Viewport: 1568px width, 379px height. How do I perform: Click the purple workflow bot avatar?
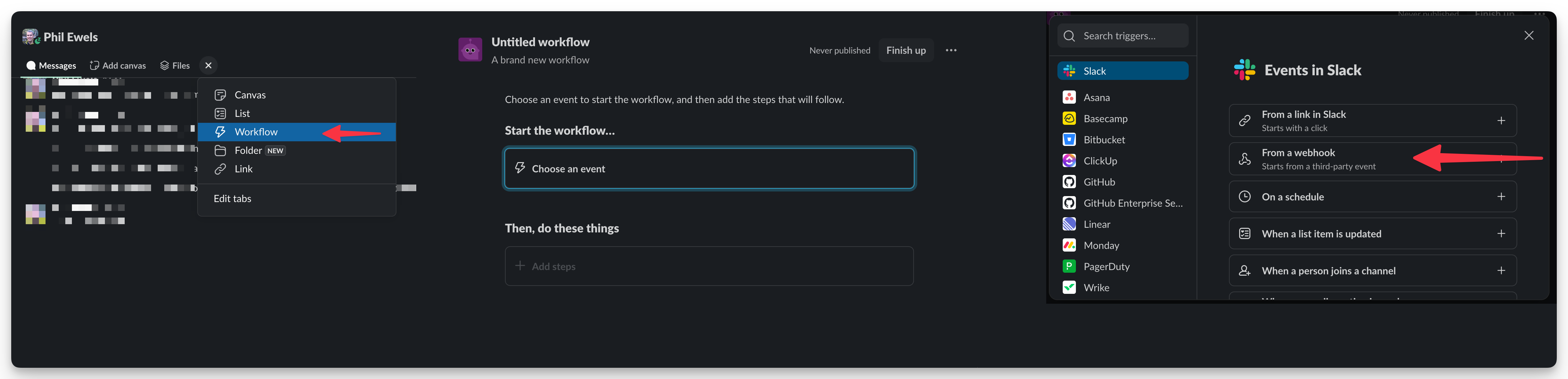click(470, 49)
